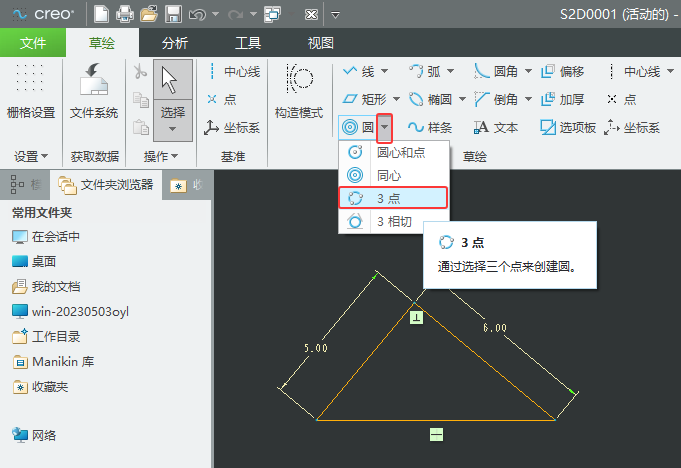This screenshot has height=468, width=681.
Task: Select the 线 line tool
Action: (x=359, y=71)
